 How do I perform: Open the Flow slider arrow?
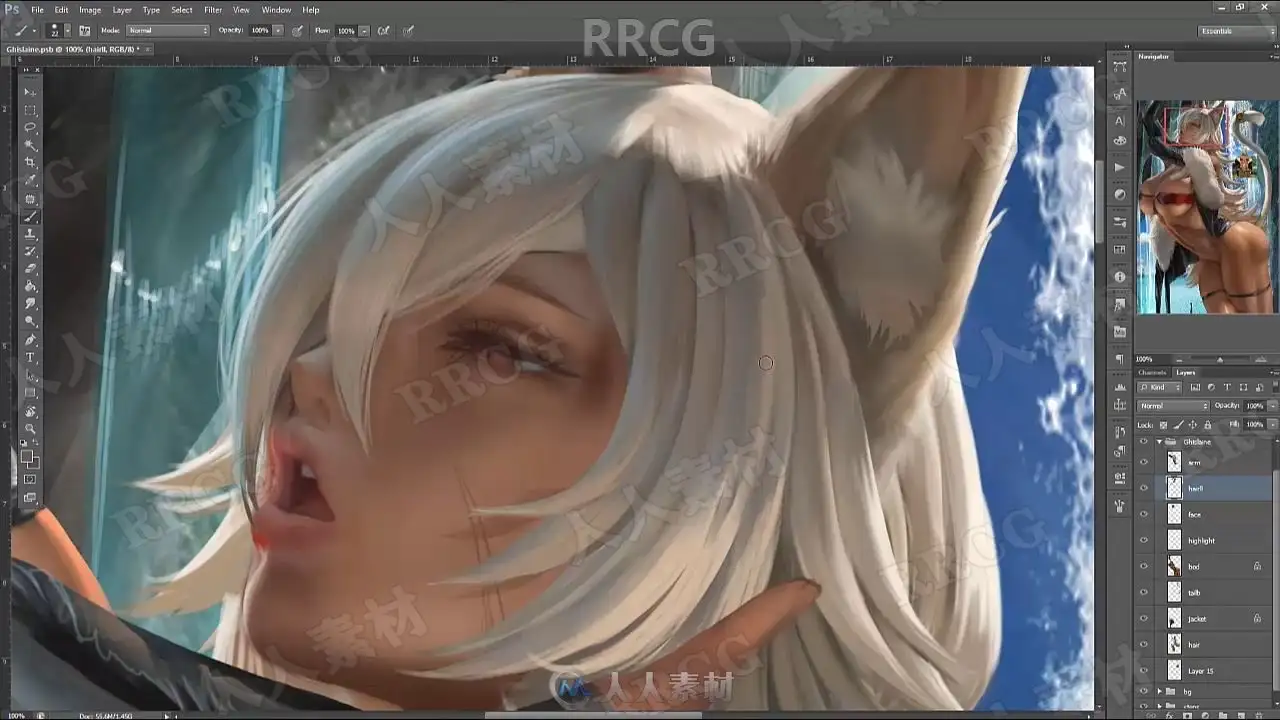coord(363,31)
